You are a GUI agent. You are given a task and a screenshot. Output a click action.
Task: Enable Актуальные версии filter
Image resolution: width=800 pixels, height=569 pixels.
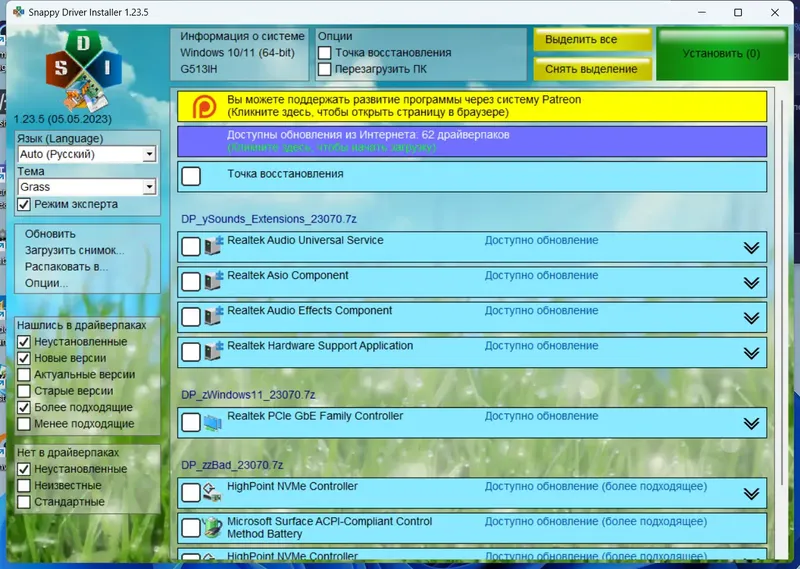pos(23,375)
